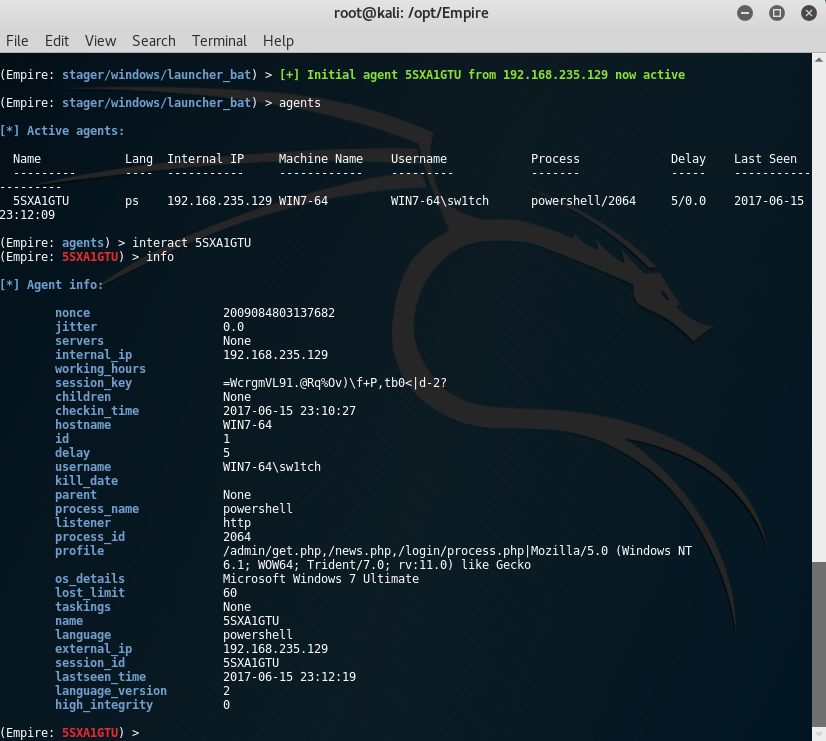Click the nonce value 2009084803137682

pyautogui.click(x=279, y=313)
